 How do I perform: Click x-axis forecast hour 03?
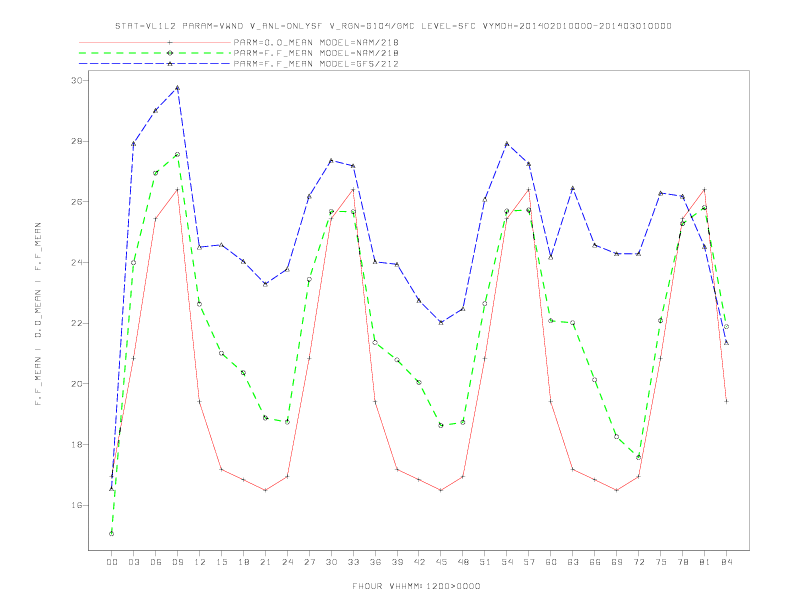[133, 562]
